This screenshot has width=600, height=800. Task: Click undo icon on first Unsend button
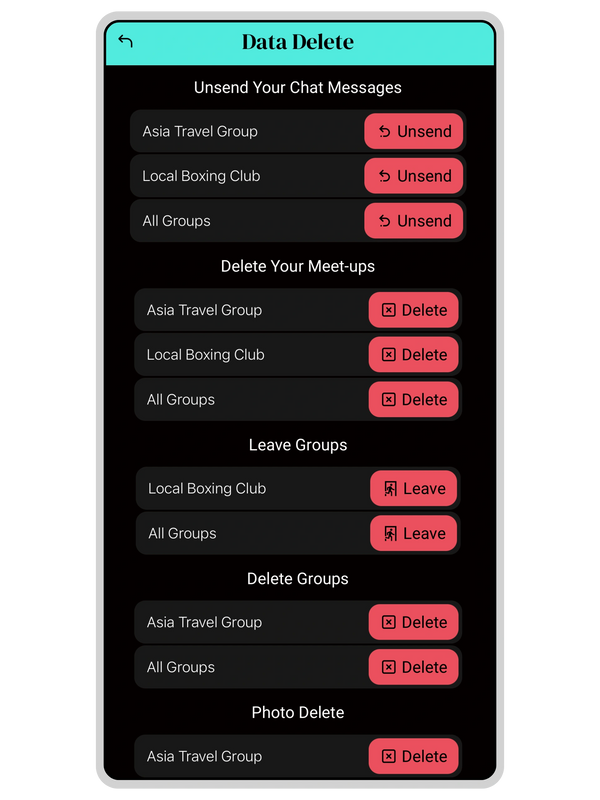385,131
